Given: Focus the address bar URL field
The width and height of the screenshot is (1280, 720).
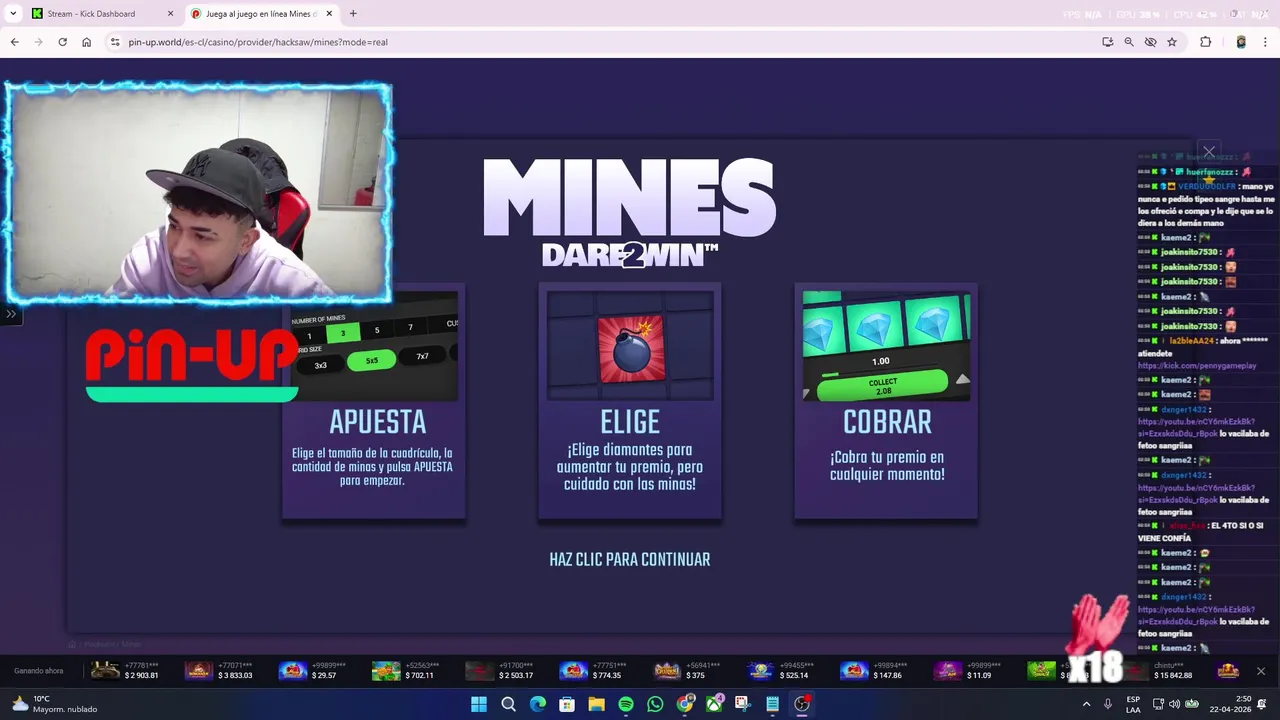Looking at the screenshot, I should [x=600, y=42].
